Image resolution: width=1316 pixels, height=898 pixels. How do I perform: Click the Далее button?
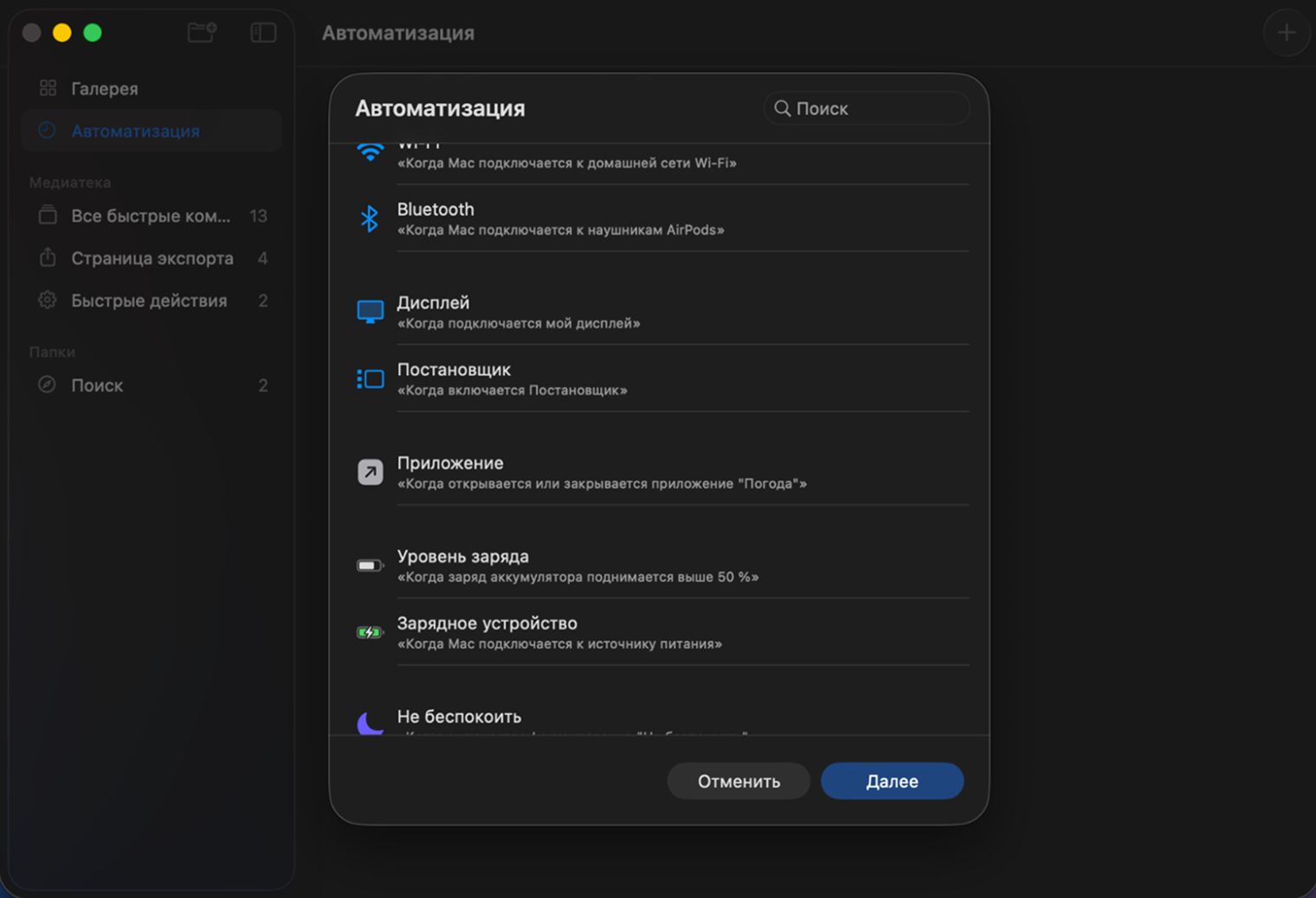(x=892, y=780)
